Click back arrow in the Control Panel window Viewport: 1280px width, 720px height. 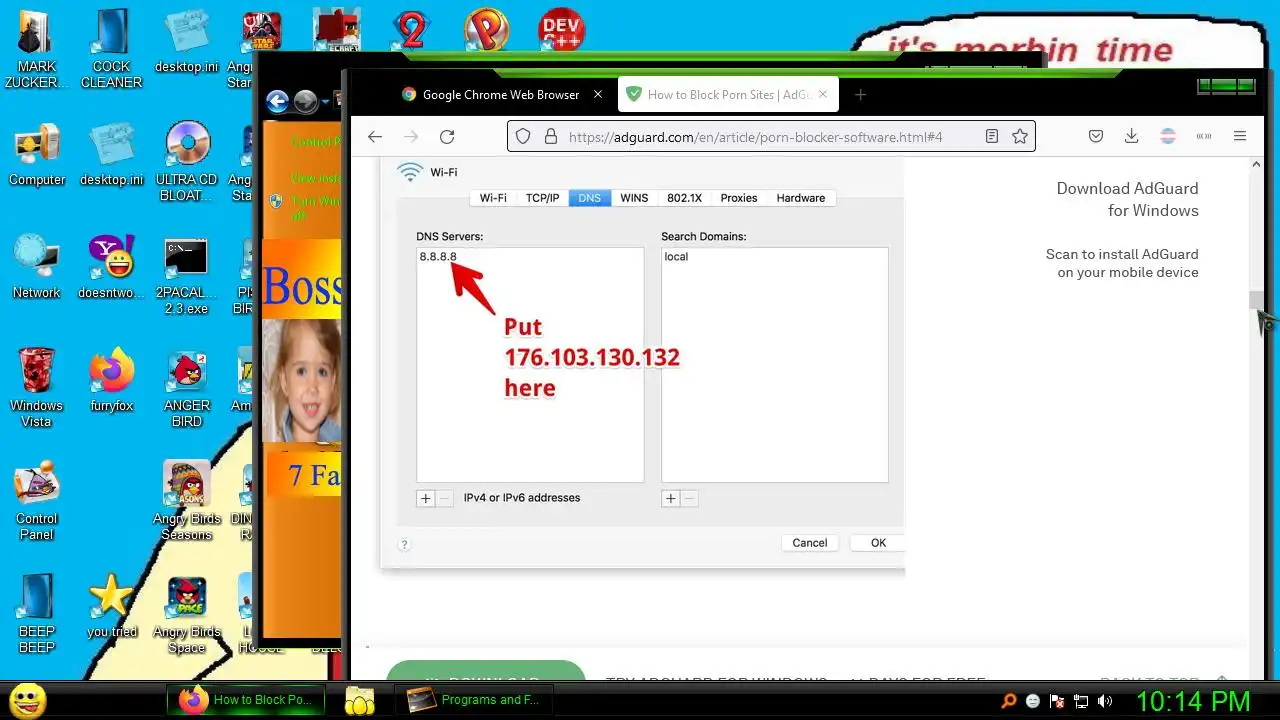pyautogui.click(x=278, y=101)
